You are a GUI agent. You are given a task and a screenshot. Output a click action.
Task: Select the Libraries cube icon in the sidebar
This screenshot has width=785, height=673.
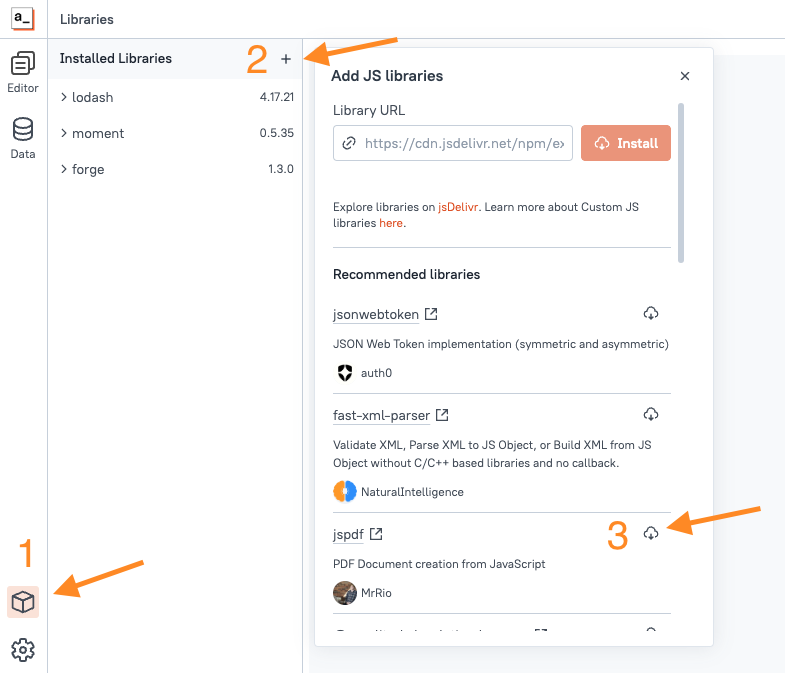coord(23,601)
